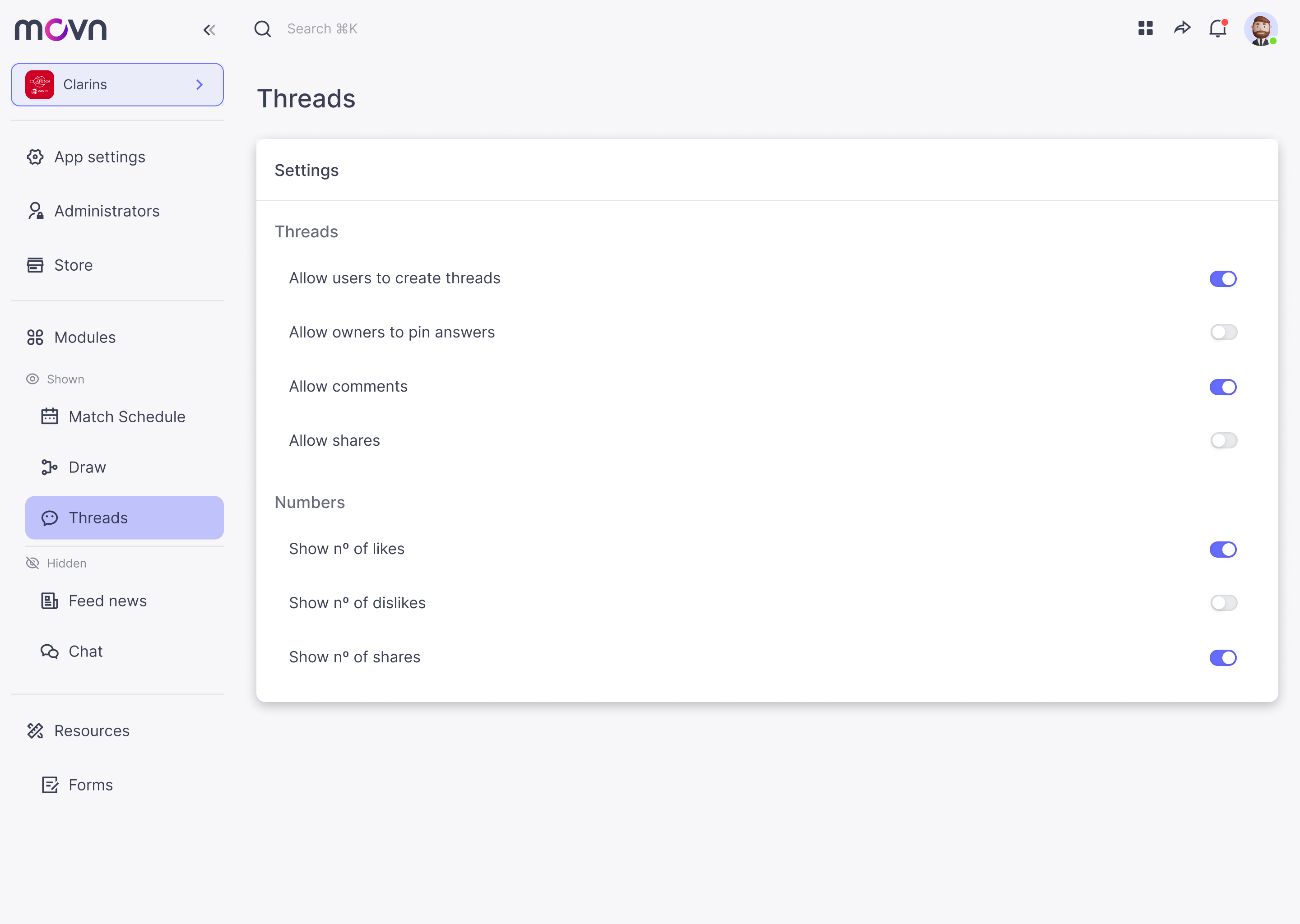The image size is (1300, 924).
Task: Turn on Show nº of dislikes
Action: point(1223,603)
